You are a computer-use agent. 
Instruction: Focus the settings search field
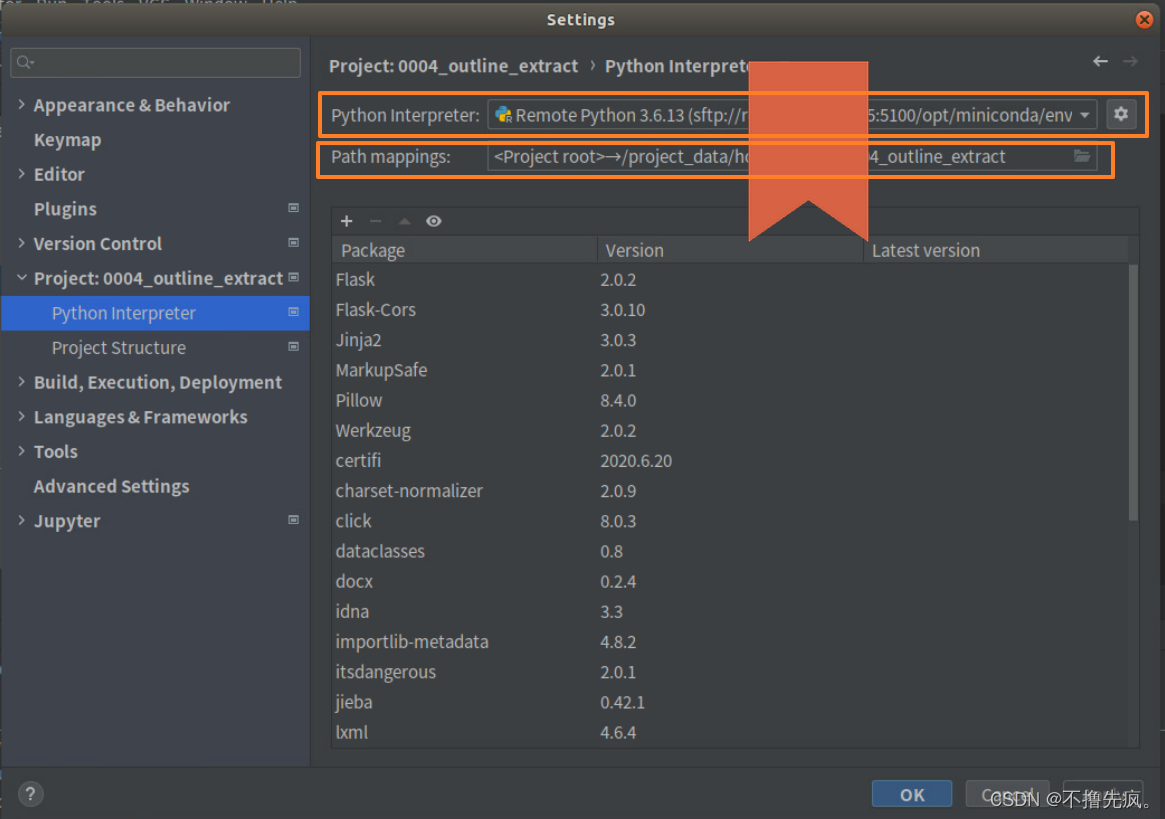coord(155,62)
